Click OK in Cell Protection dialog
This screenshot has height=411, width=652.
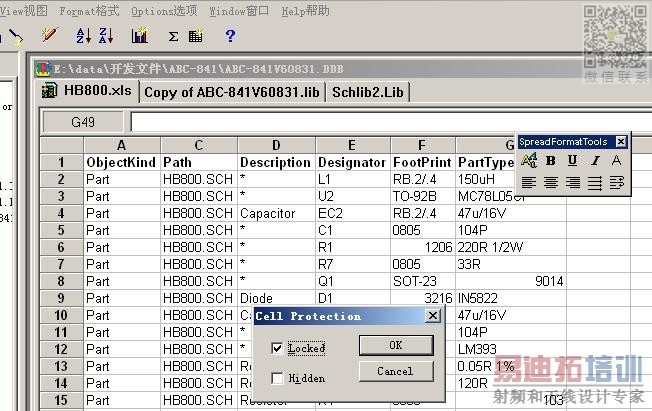point(396,345)
